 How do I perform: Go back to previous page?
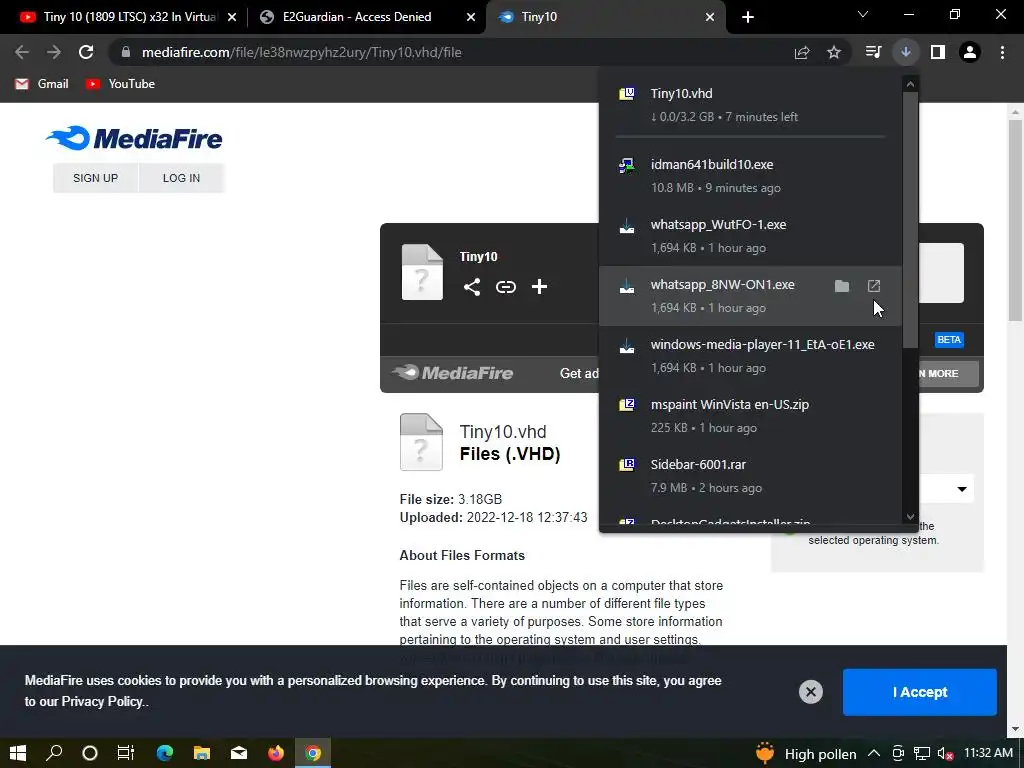tap(22, 52)
